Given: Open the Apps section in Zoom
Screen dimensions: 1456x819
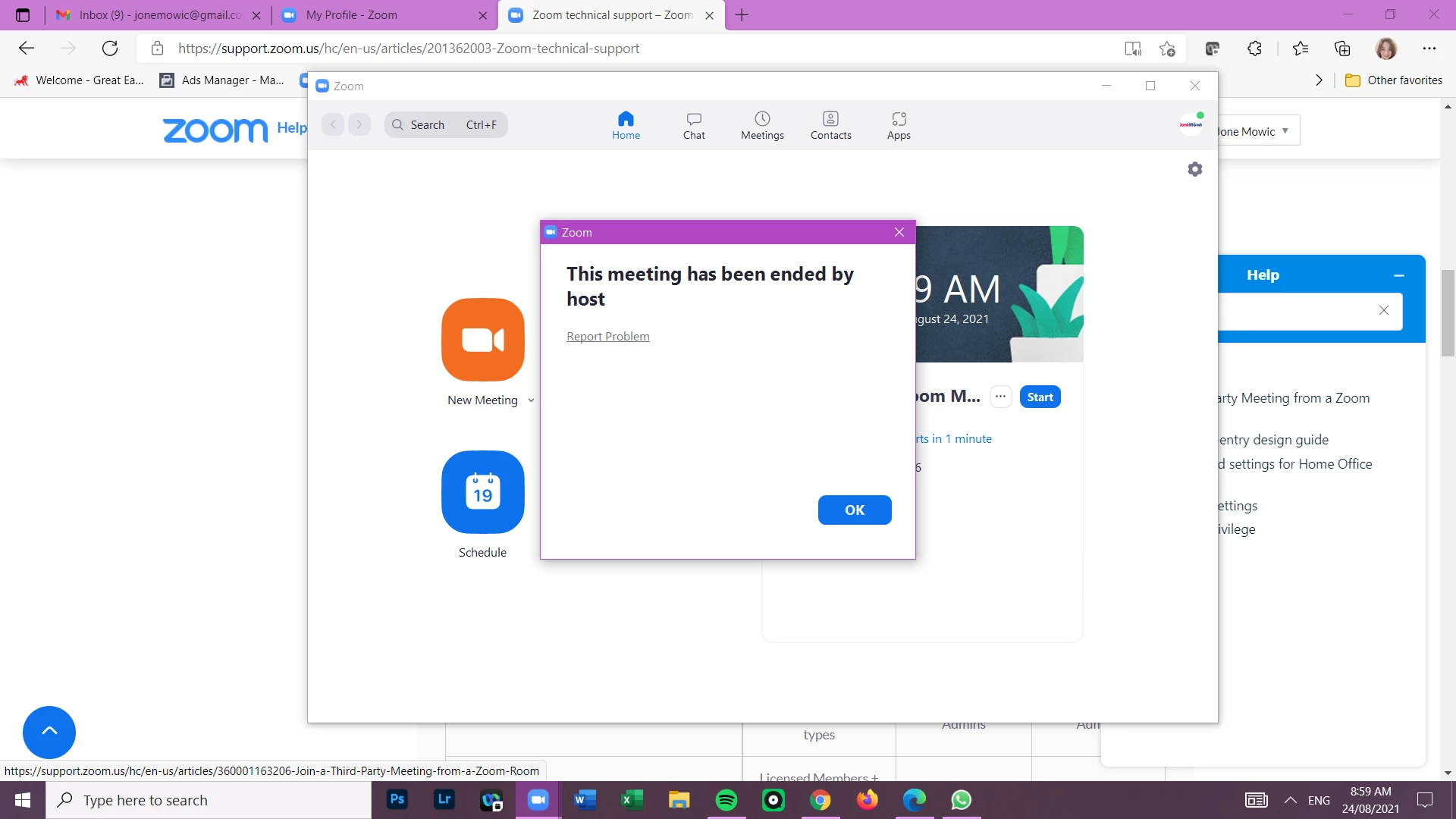Looking at the screenshot, I should pos(899,125).
